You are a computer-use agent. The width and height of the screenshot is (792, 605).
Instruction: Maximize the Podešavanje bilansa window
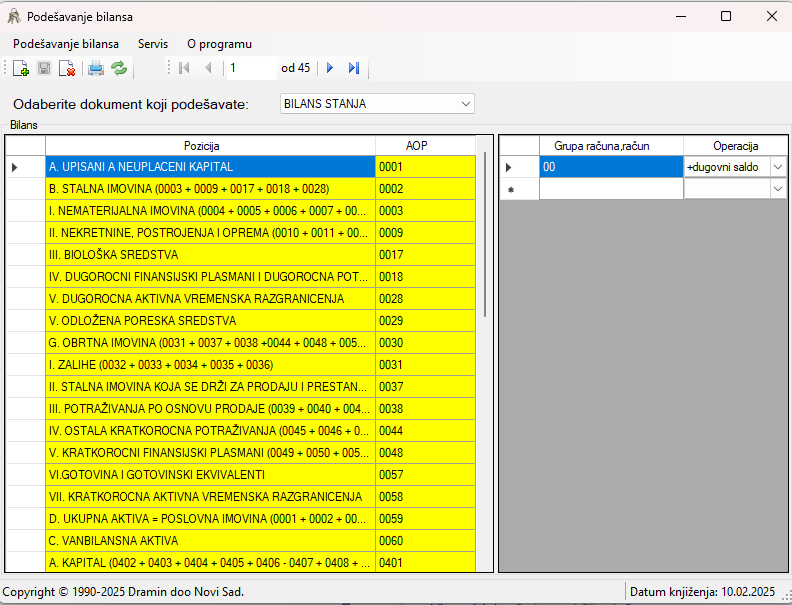pyautogui.click(x=726, y=16)
